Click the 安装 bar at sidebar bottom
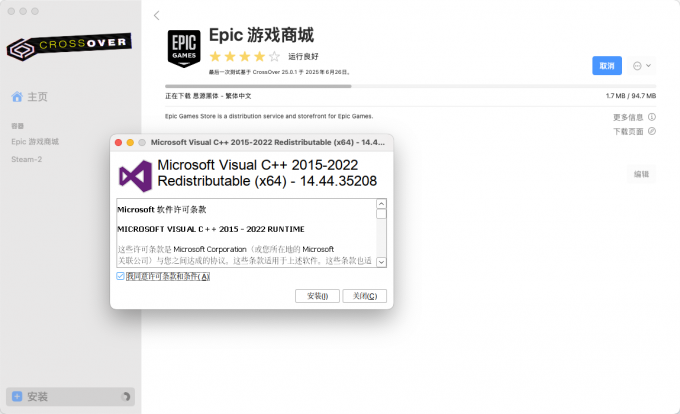Image resolution: width=680 pixels, height=414 pixels. pos(70,396)
